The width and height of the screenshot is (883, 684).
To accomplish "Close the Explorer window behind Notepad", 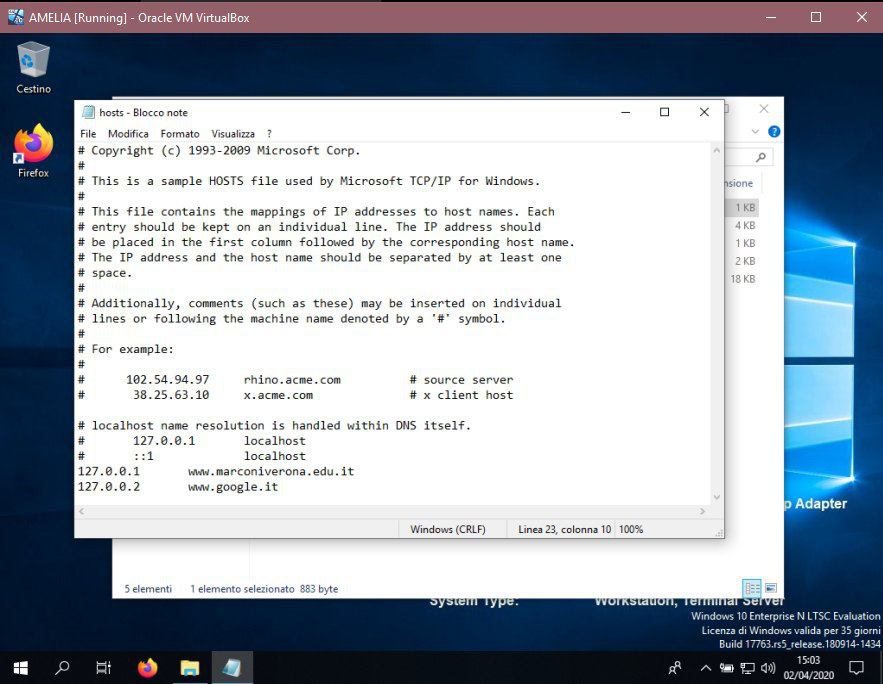I will coord(764,109).
